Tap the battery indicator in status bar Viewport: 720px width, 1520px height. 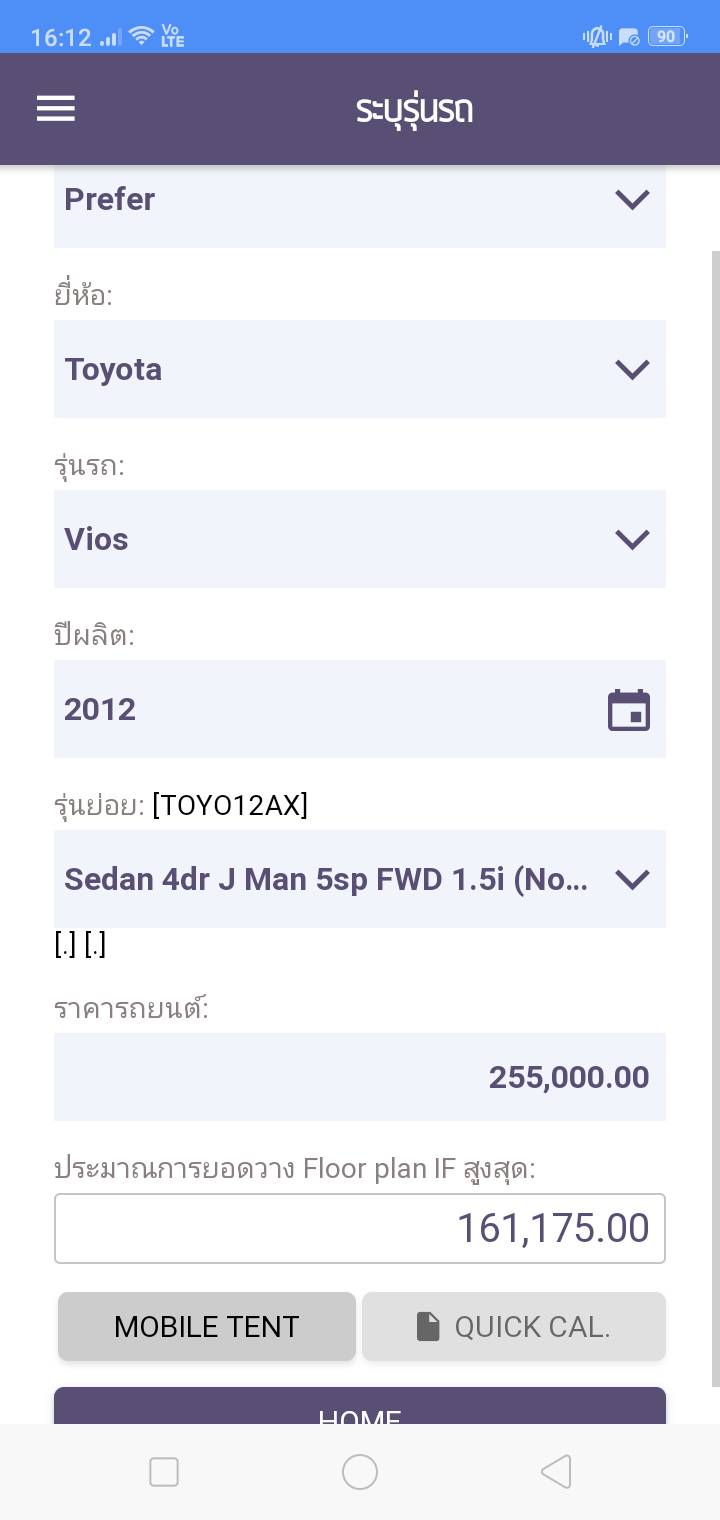pyautogui.click(x=666, y=37)
